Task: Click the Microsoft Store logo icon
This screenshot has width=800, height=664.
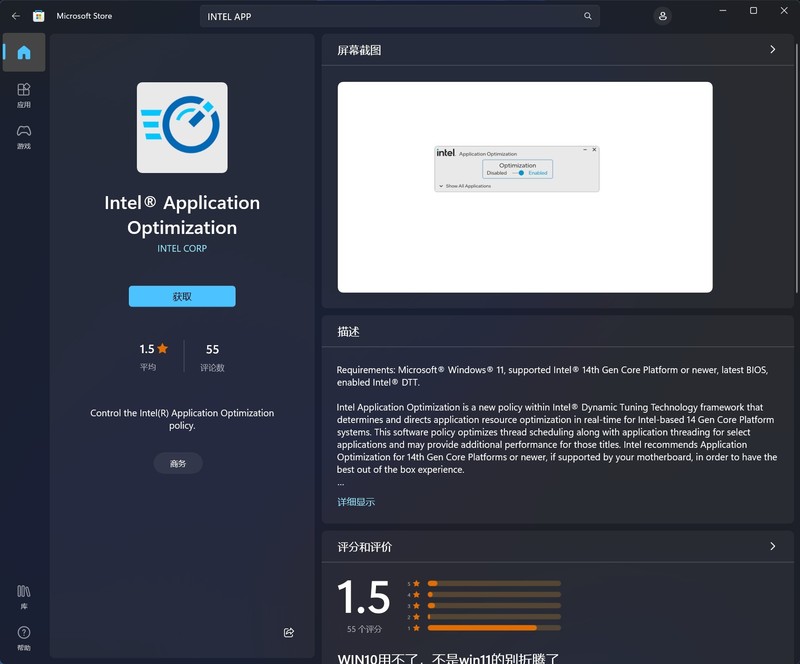Action: (39, 16)
